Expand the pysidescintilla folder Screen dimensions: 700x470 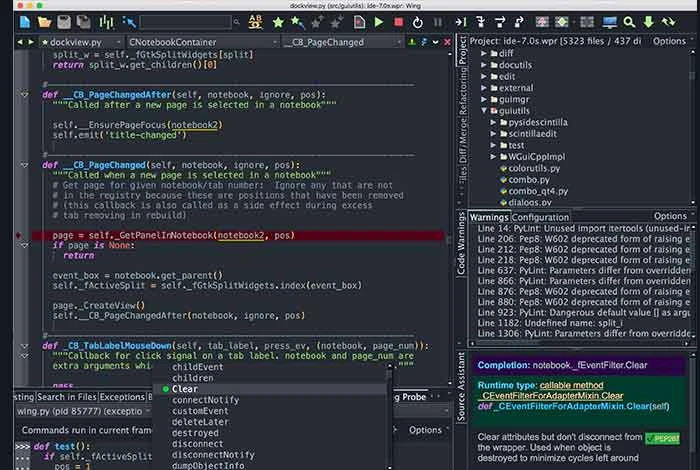[493, 122]
